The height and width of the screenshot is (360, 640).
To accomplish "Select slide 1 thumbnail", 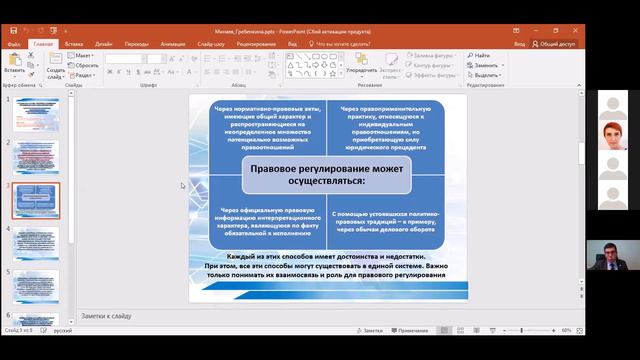I will tap(36, 115).
